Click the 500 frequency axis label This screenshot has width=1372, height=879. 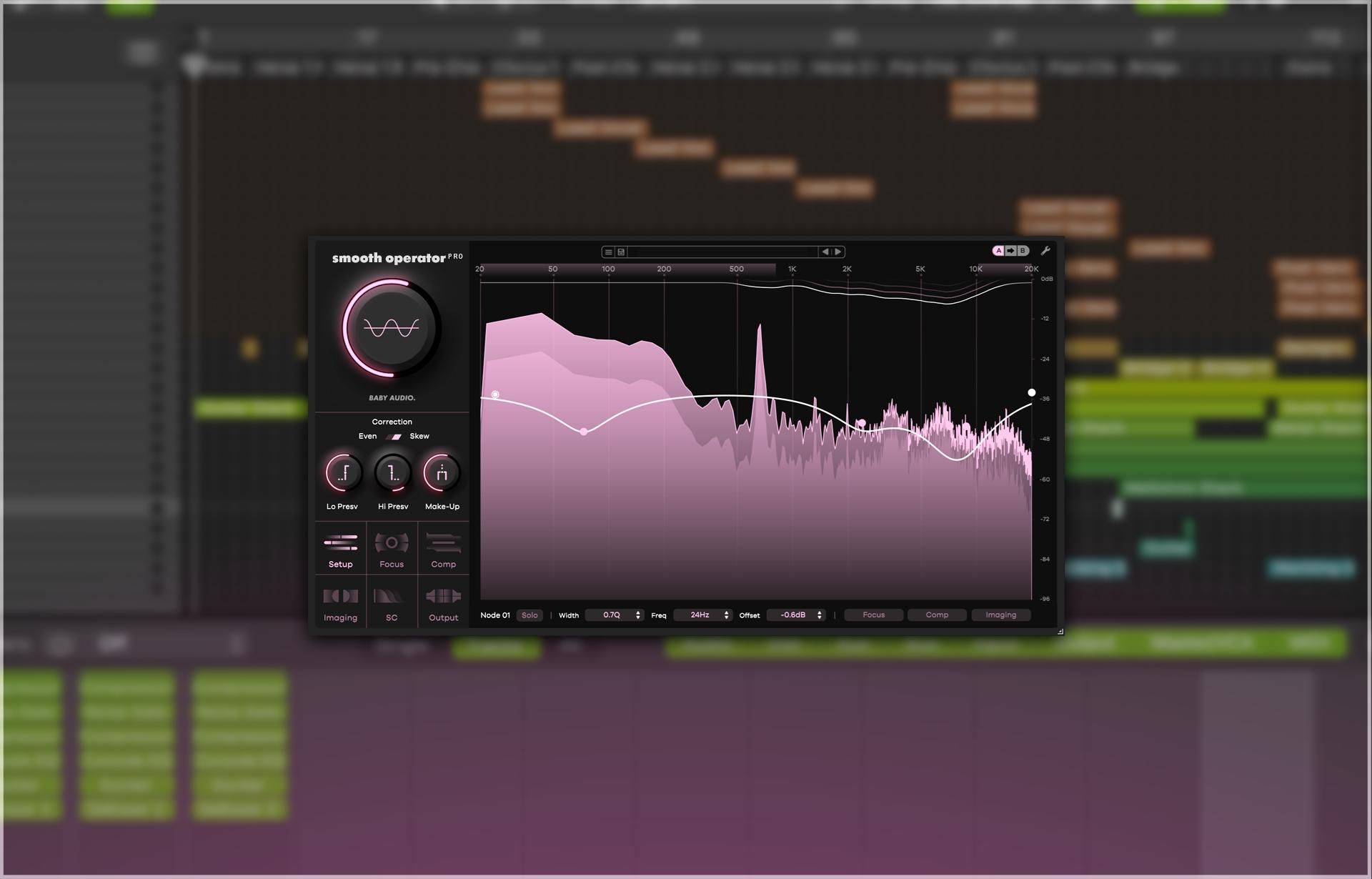pyautogui.click(x=737, y=269)
